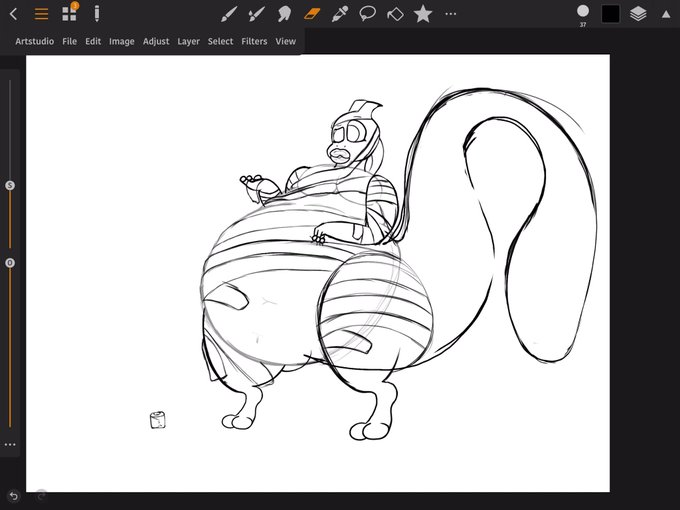Open brush size preview circle
The height and width of the screenshot is (510, 680).
(583, 11)
